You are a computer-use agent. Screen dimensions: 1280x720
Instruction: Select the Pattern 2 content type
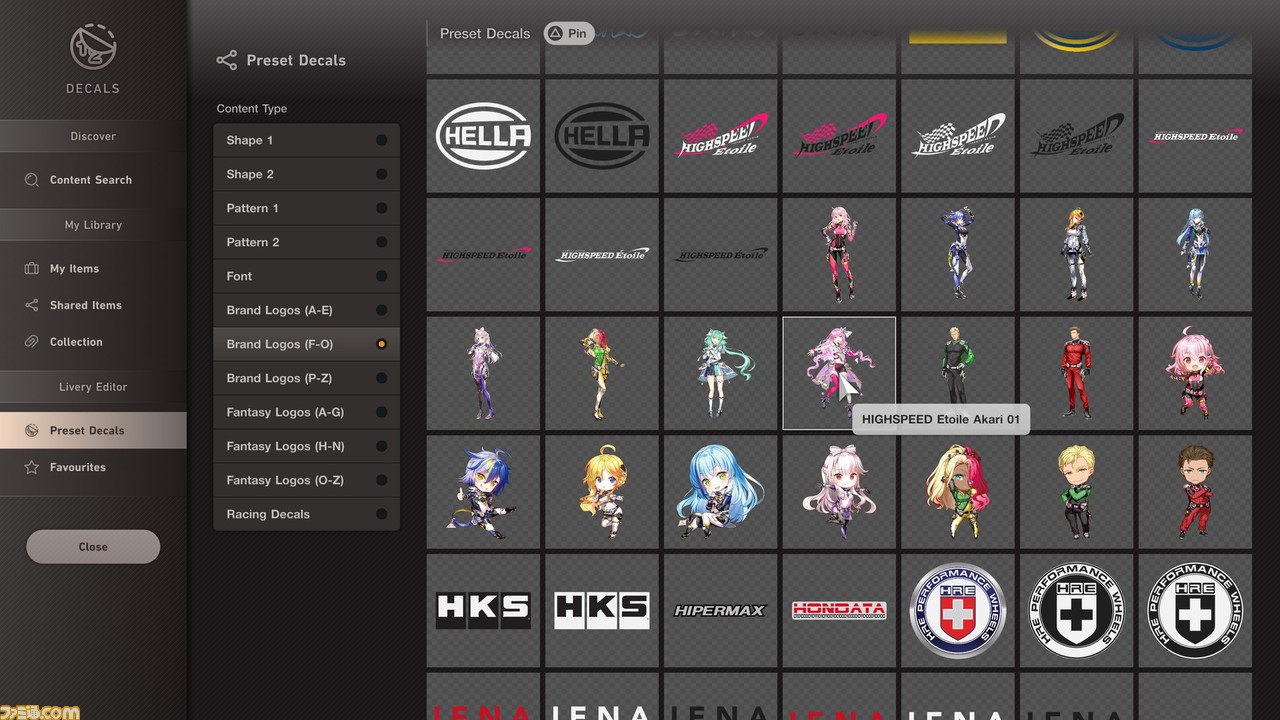[306, 243]
